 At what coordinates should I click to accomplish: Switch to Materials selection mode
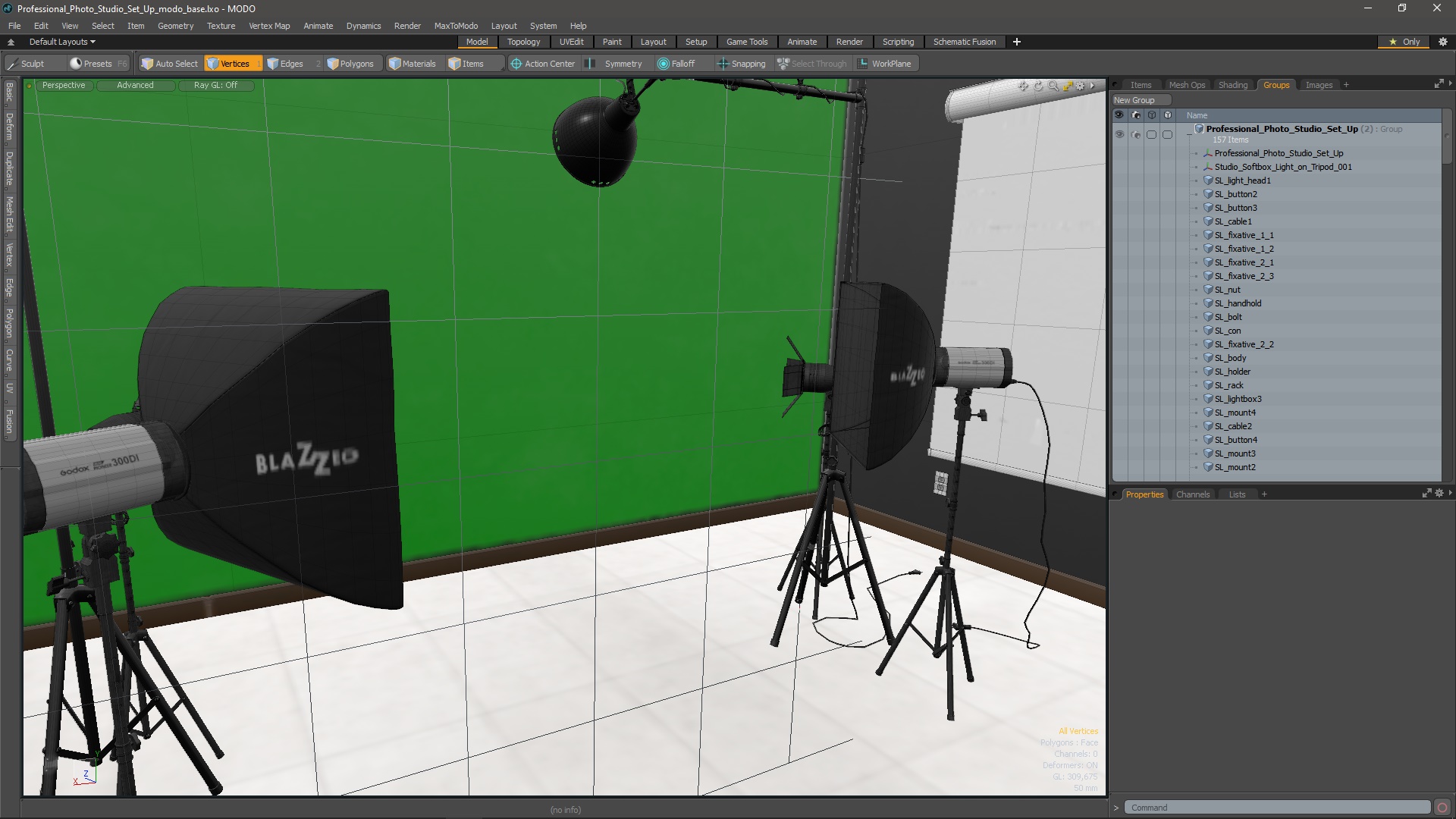click(x=413, y=64)
